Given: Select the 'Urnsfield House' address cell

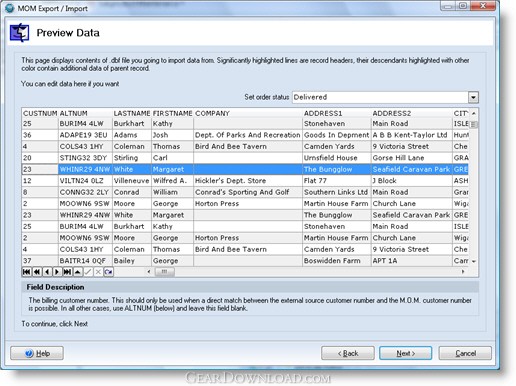Looking at the screenshot, I should 337,158.
